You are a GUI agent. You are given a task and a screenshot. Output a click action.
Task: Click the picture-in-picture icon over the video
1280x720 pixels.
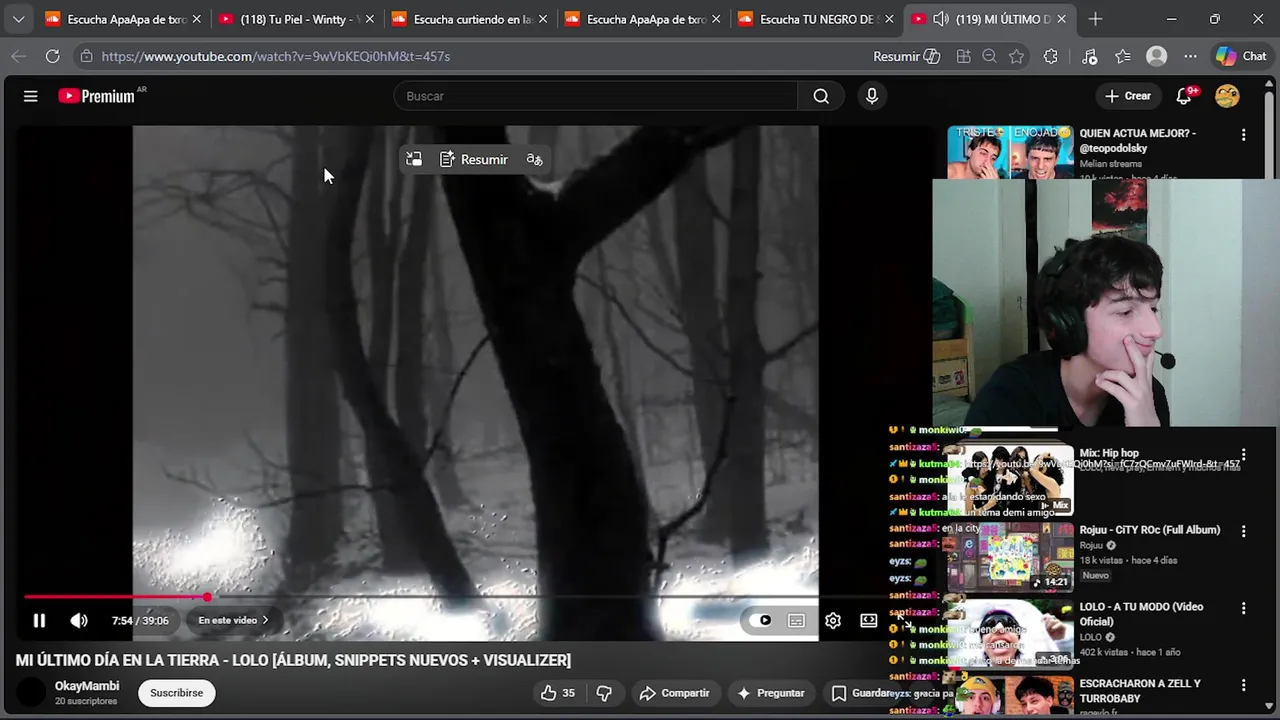414,160
